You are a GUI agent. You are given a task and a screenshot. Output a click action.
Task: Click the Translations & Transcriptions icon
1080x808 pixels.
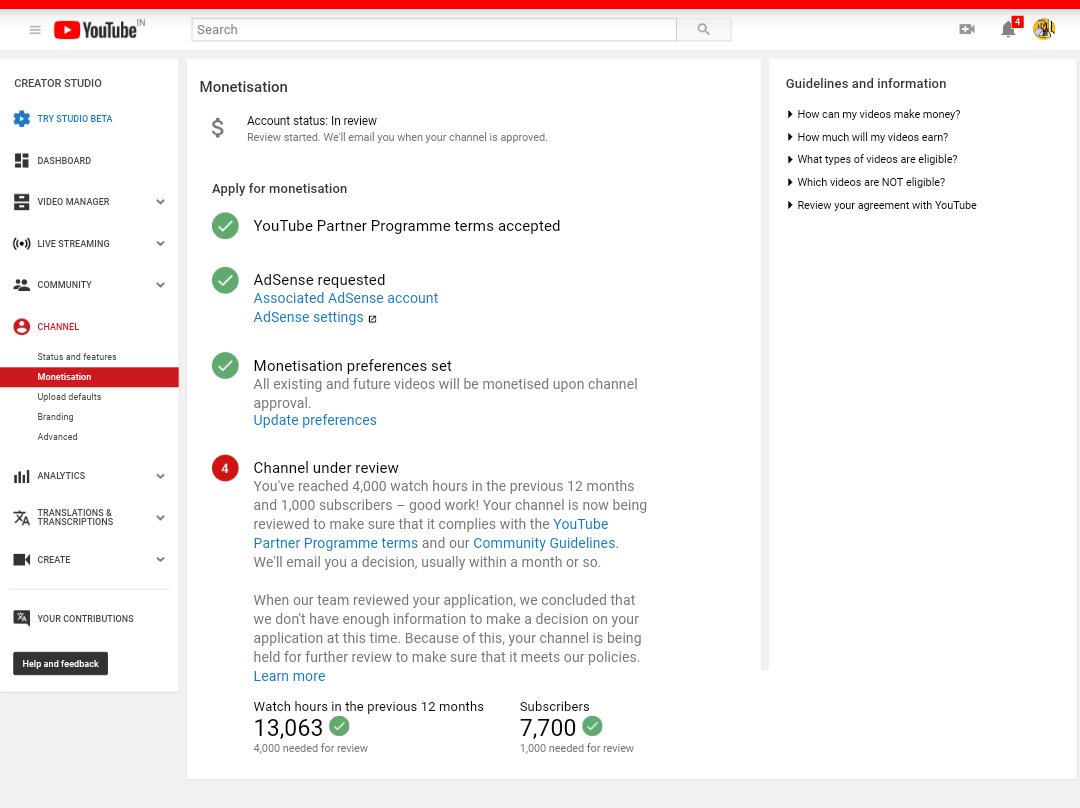(22, 517)
